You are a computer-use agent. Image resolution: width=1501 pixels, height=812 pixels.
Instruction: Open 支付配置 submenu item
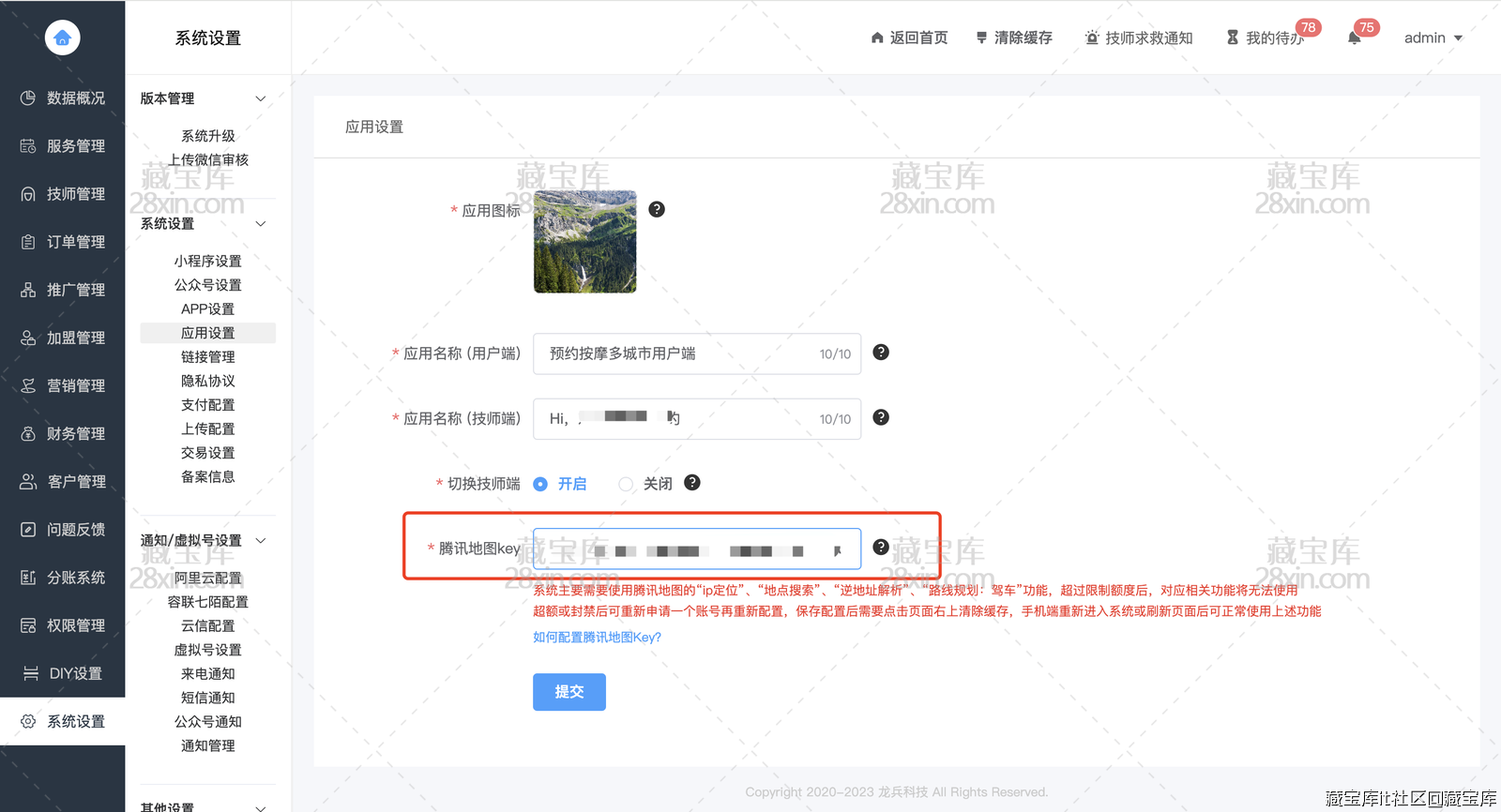(x=207, y=405)
